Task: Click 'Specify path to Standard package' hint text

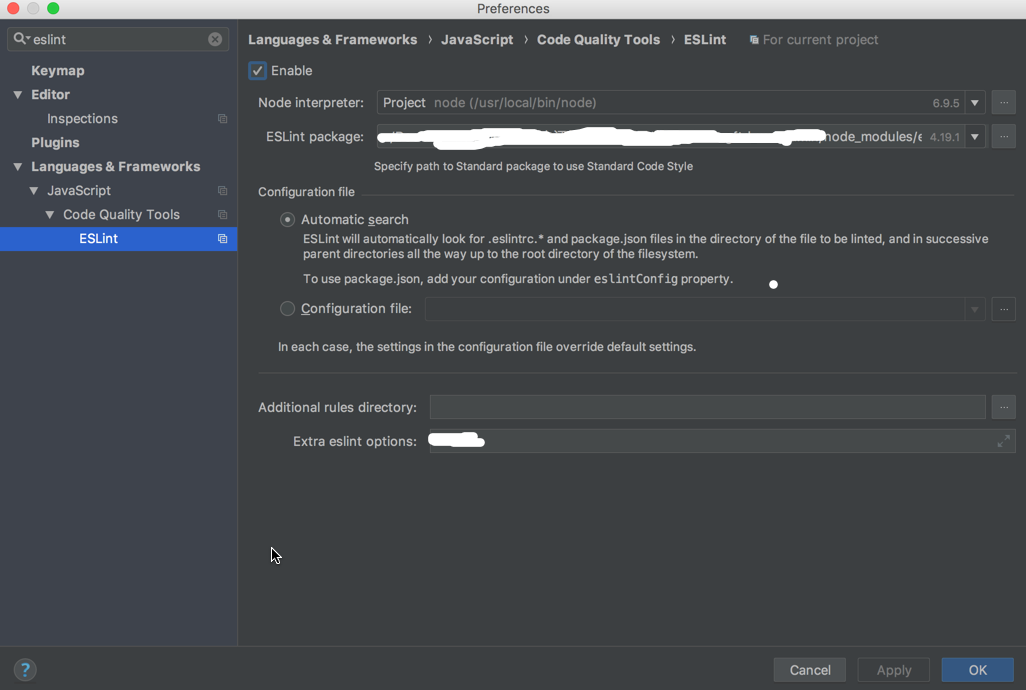Action: click(533, 166)
